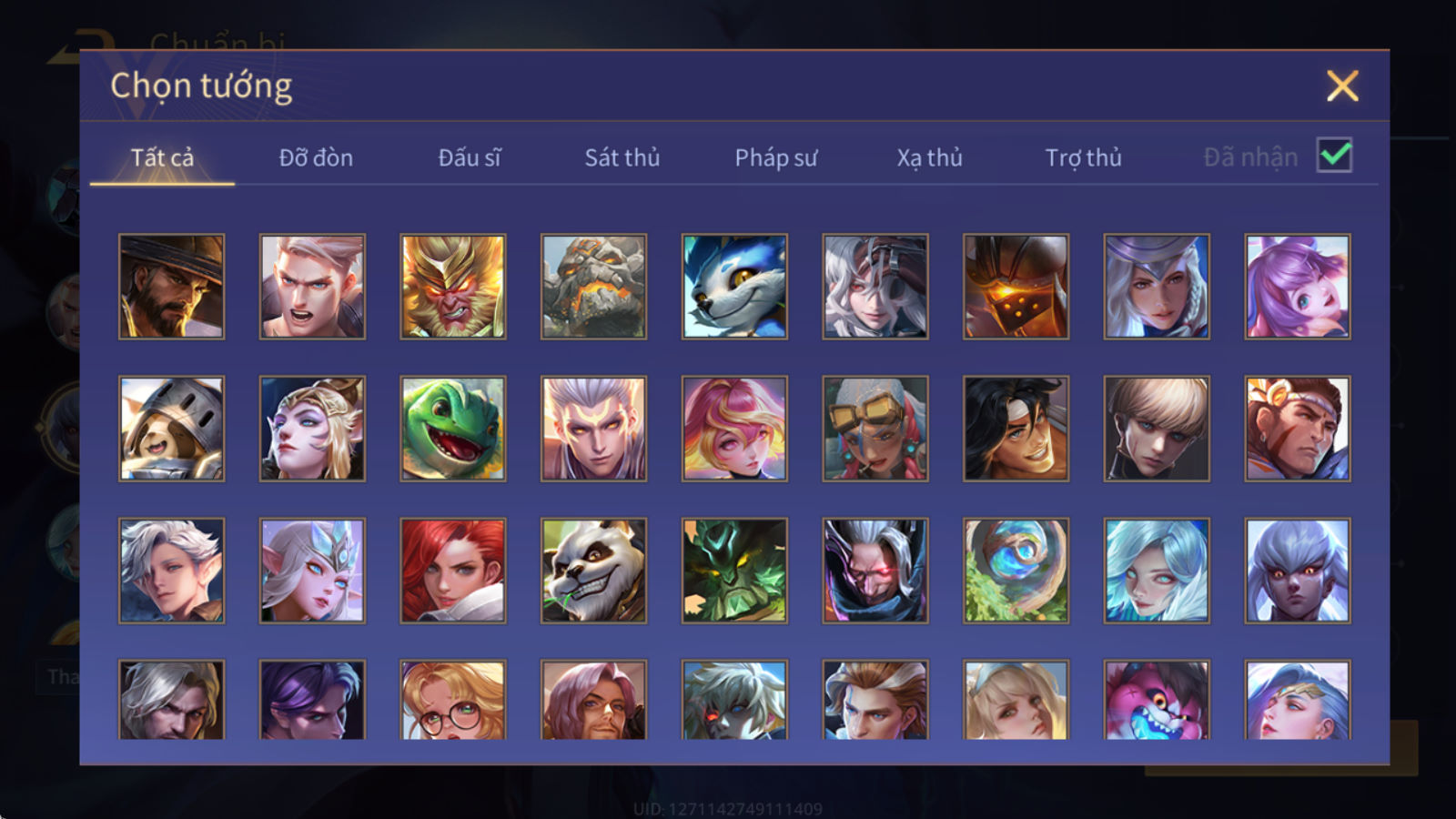Screen dimensions: 1456x819
Task: Show the Pháp sư hero category
Action: (776, 157)
